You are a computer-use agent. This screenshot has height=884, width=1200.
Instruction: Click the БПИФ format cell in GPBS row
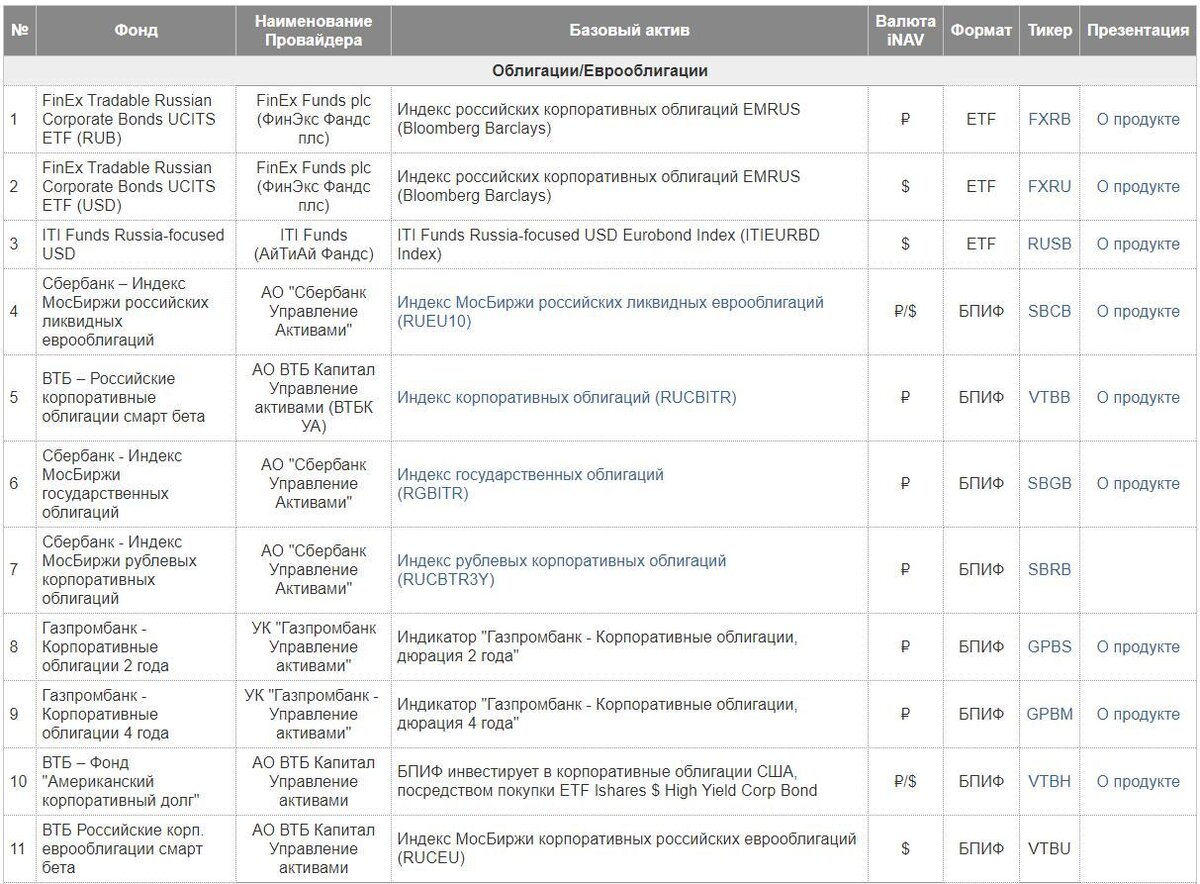pos(981,646)
